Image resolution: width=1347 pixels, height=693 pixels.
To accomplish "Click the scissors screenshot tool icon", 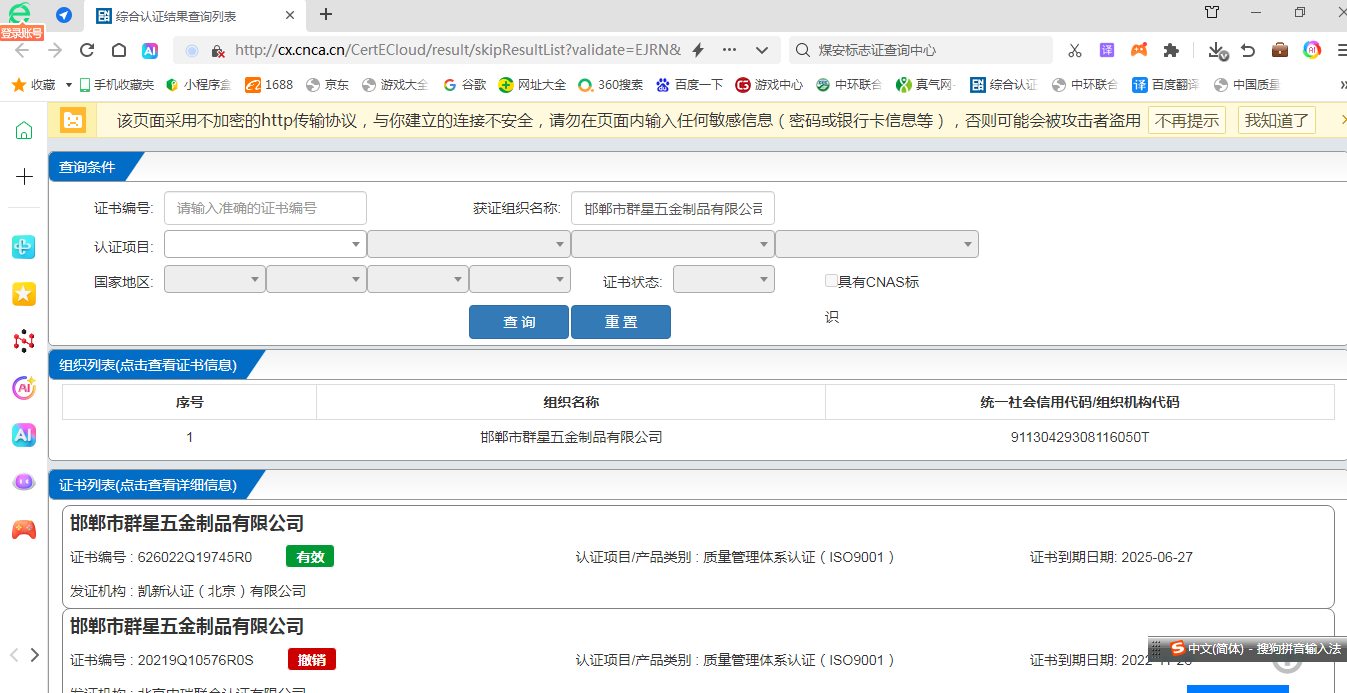I will coord(1075,50).
